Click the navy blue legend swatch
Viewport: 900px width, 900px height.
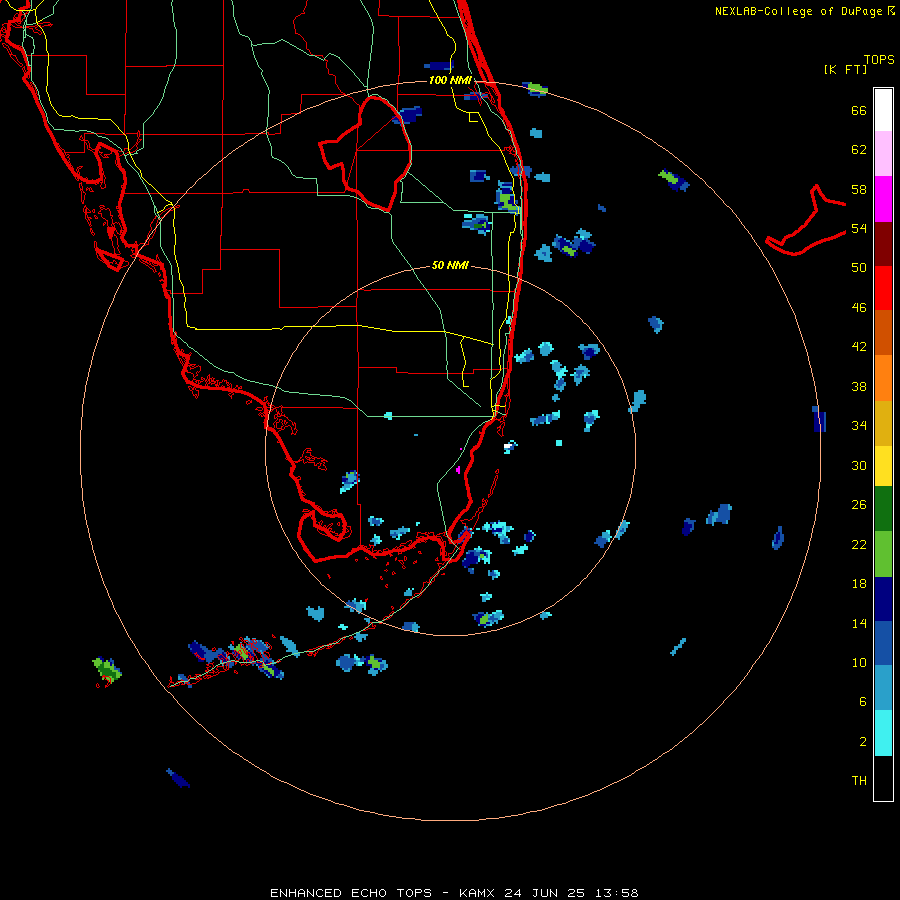(x=883, y=599)
